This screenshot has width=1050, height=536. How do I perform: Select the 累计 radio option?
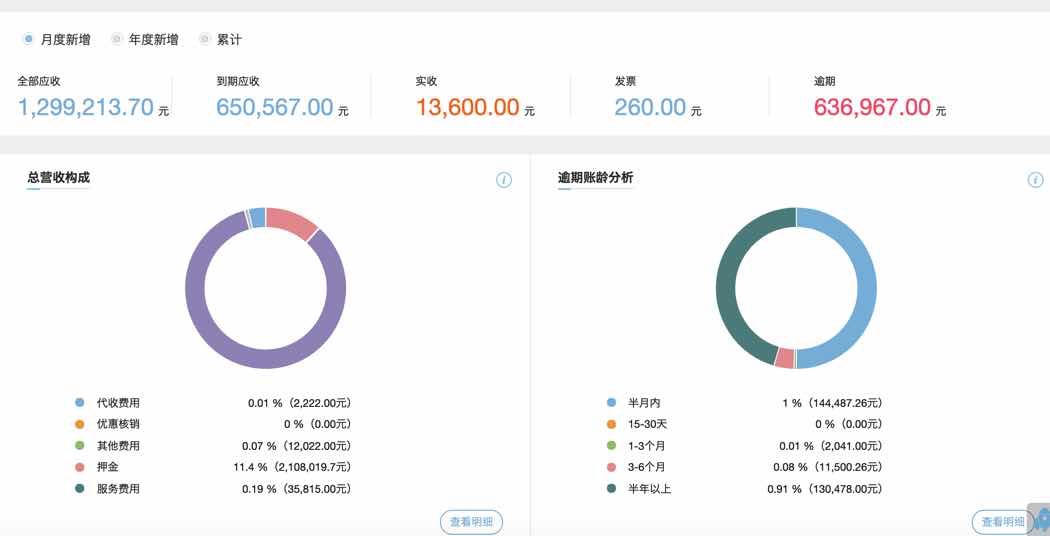coord(205,40)
